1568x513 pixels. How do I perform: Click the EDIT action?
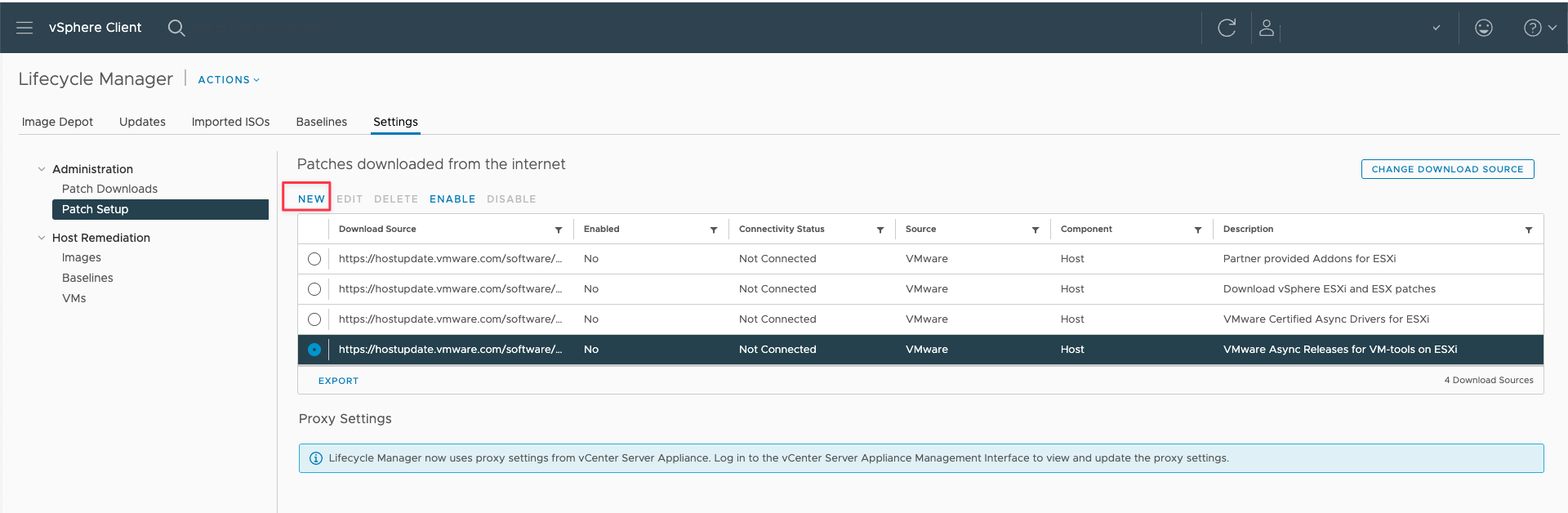350,199
